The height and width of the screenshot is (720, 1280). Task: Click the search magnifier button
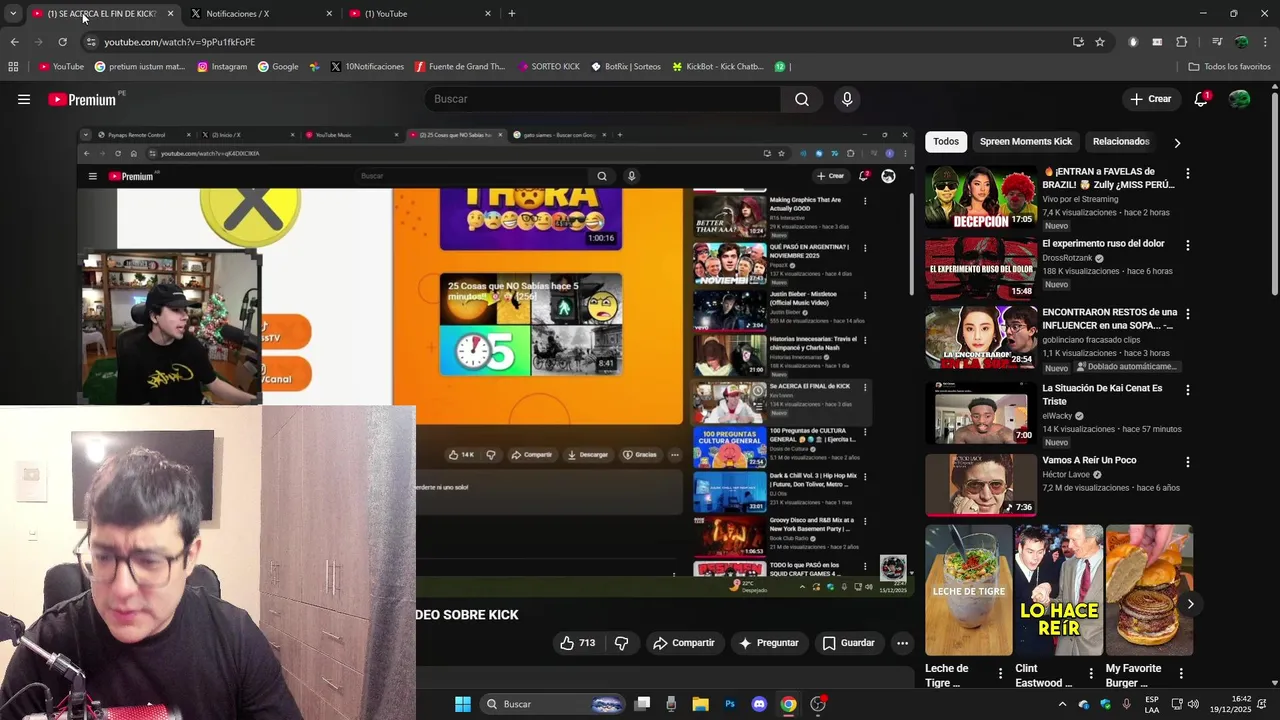802,99
